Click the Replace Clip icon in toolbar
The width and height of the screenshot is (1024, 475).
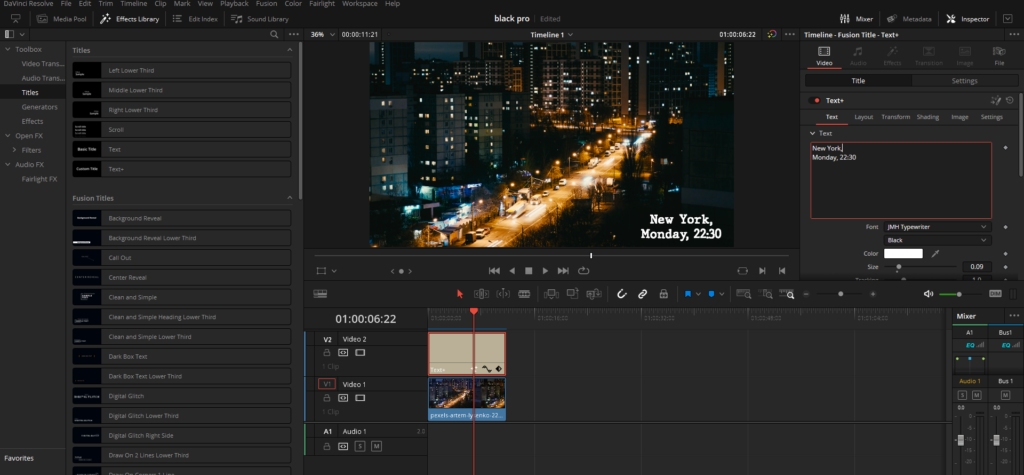tap(594, 294)
